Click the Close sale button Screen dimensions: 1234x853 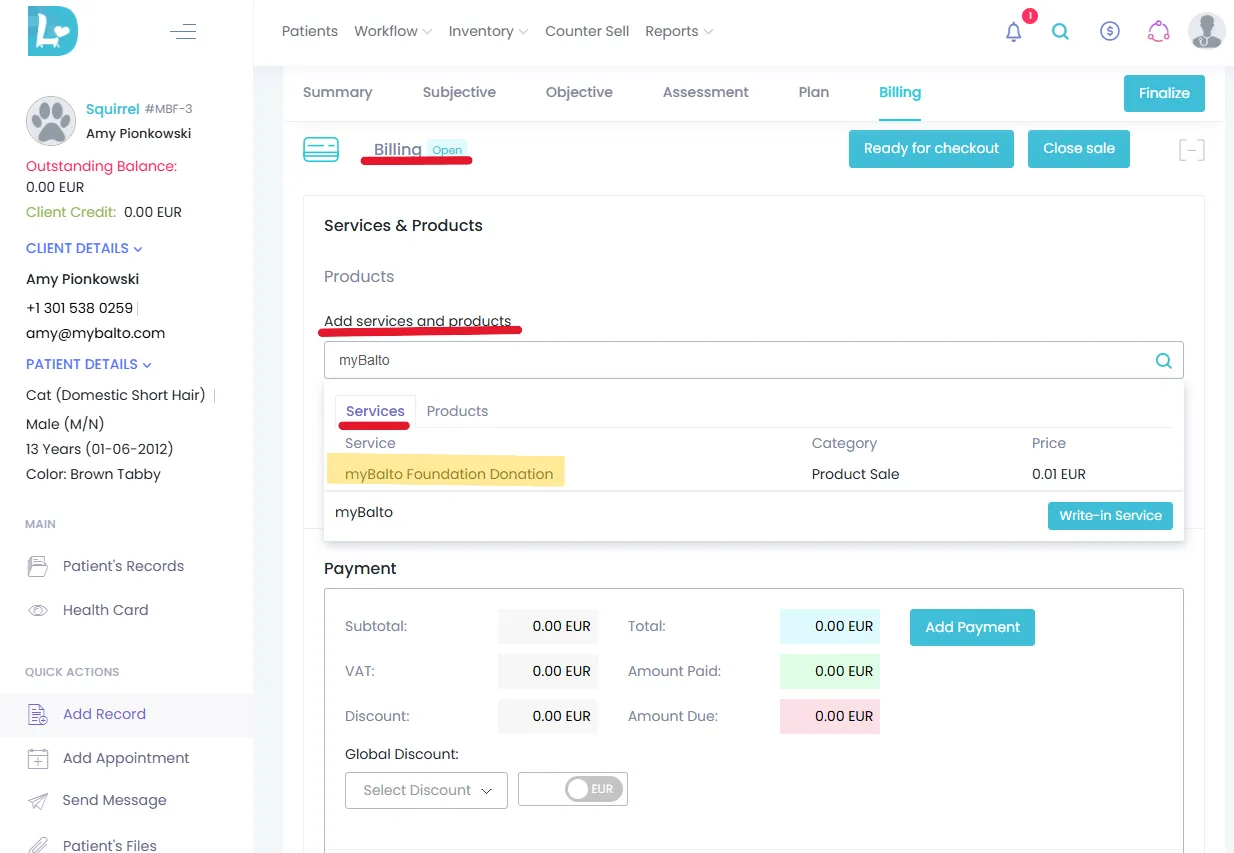click(1079, 149)
